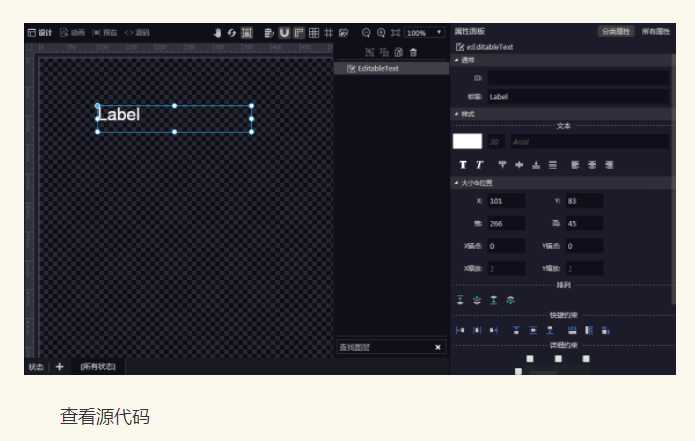Click the bring-to-front arrange icon
695x441 pixels.
point(460,300)
